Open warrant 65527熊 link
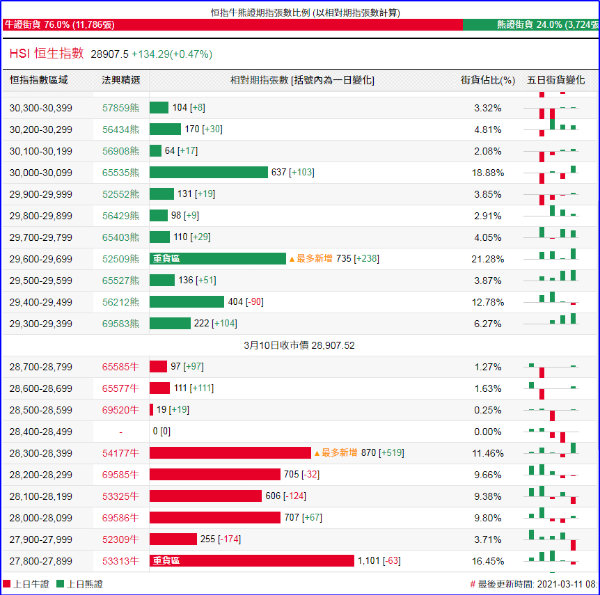This screenshot has height=595, width=600. 121,280
